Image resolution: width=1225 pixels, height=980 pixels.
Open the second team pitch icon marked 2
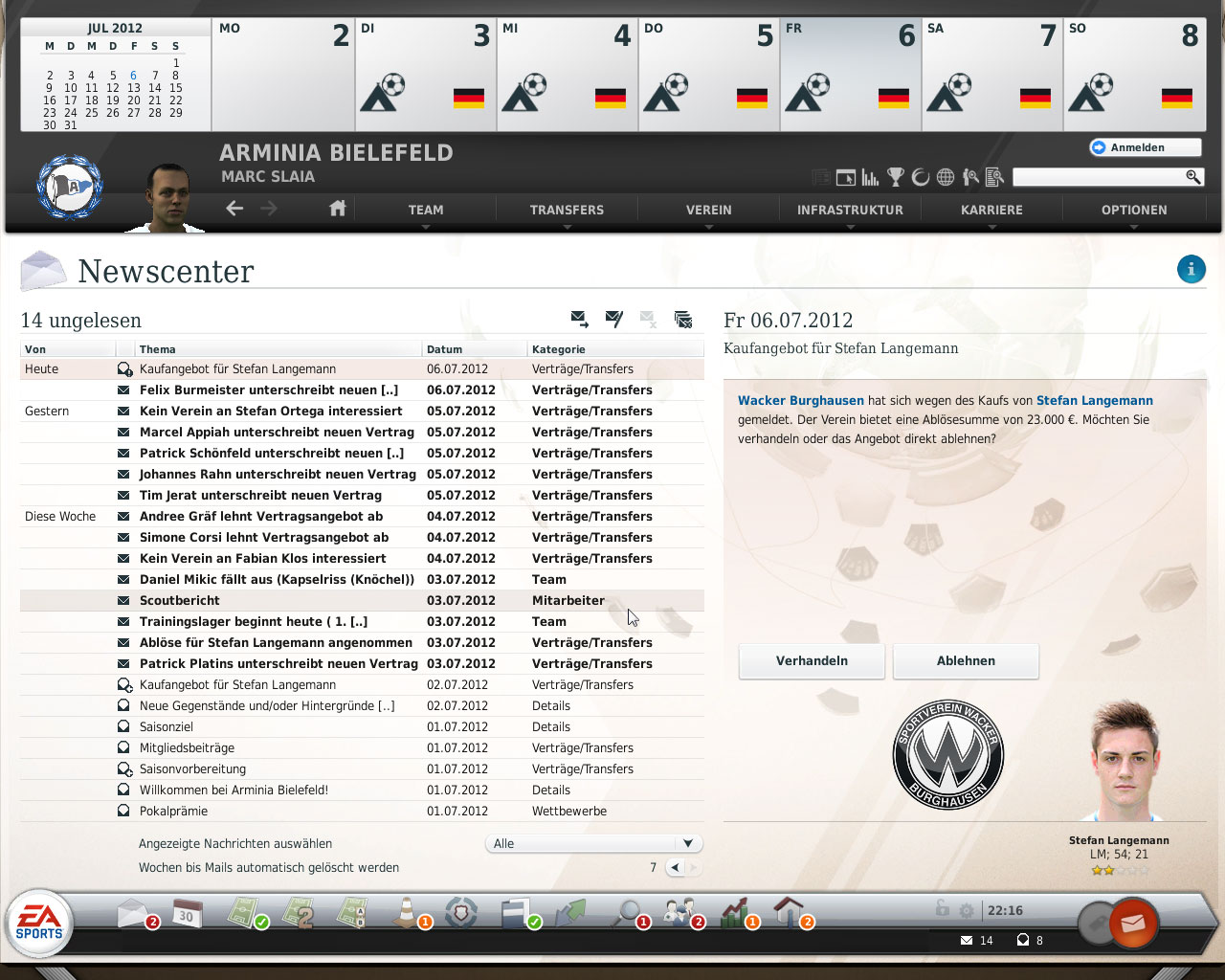299,912
